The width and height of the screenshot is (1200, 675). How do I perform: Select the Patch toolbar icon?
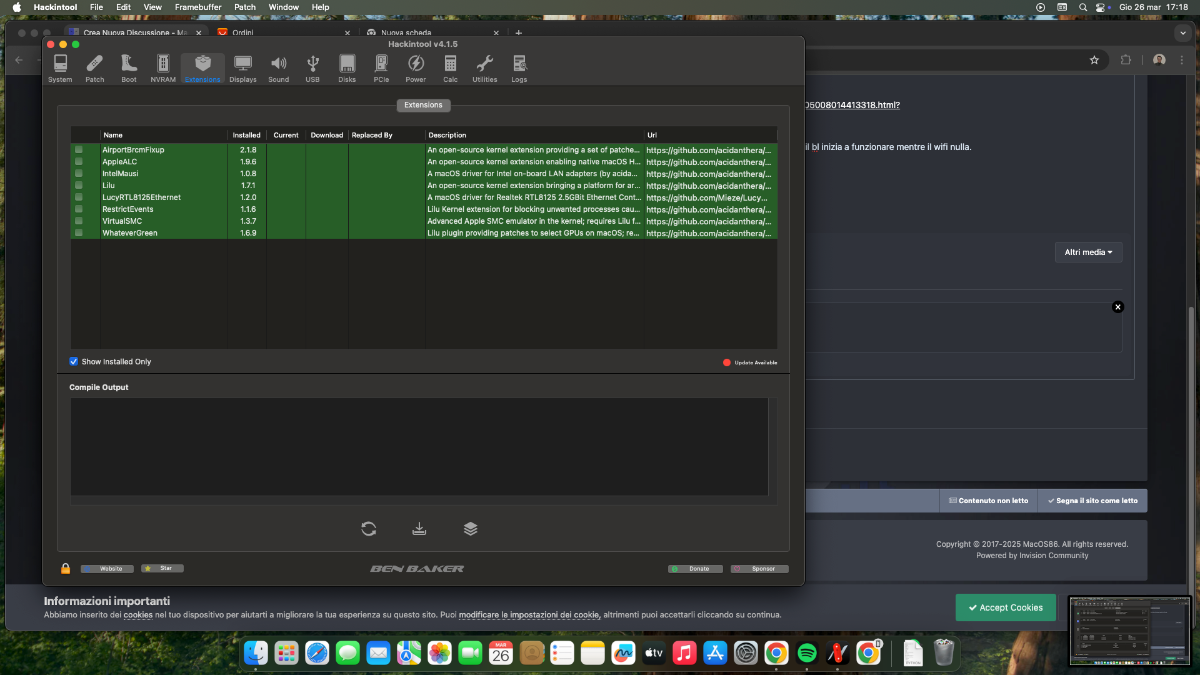(x=94, y=68)
